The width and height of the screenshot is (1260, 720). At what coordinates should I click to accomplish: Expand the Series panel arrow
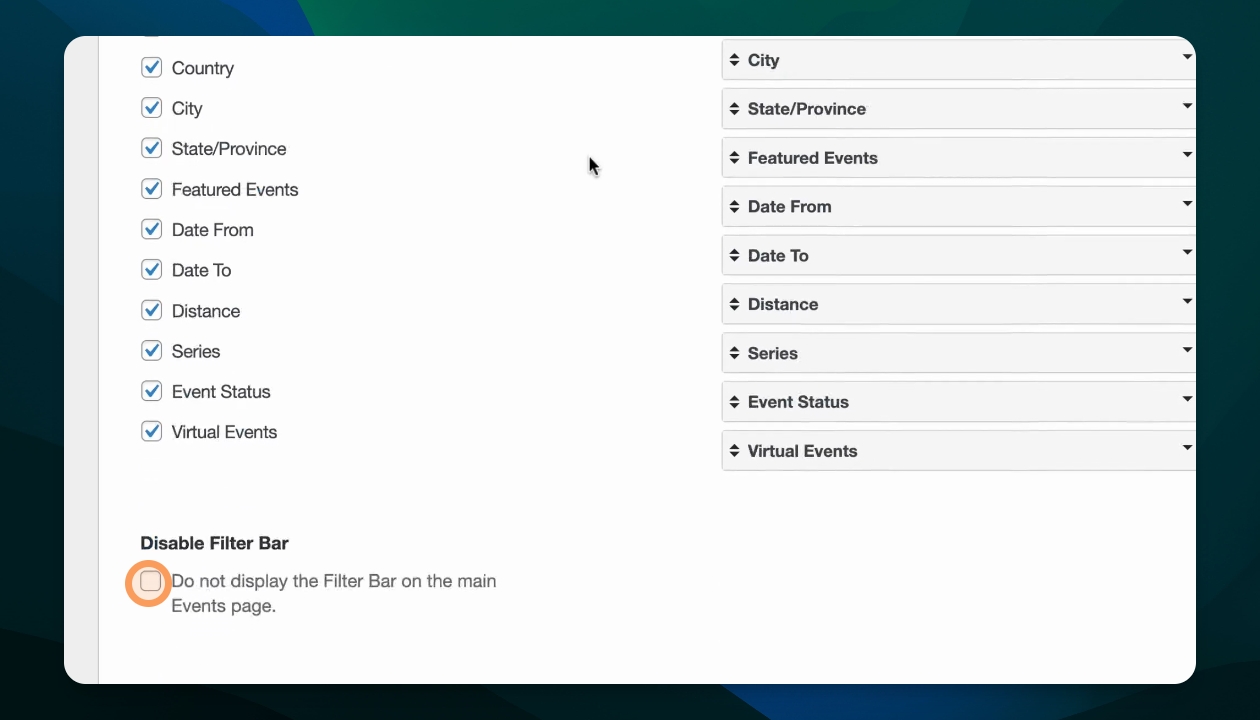point(1187,350)
